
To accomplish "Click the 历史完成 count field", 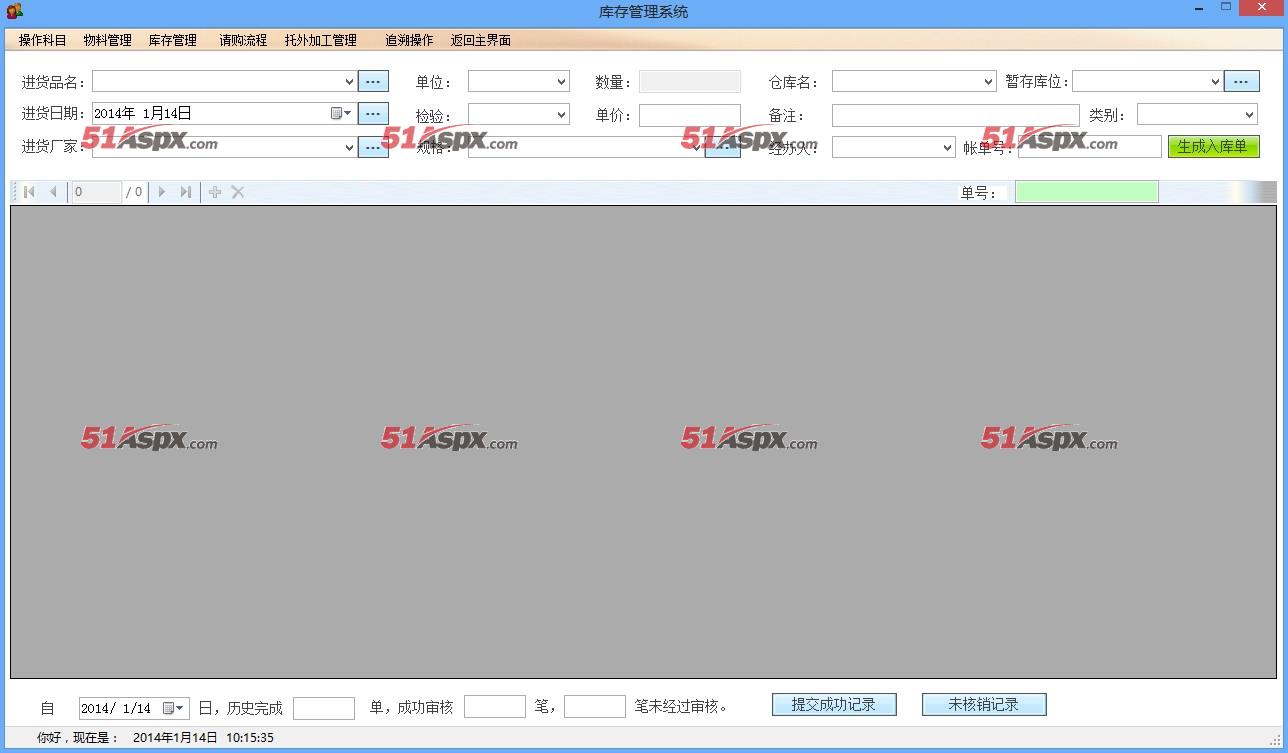I will point(324,708).
